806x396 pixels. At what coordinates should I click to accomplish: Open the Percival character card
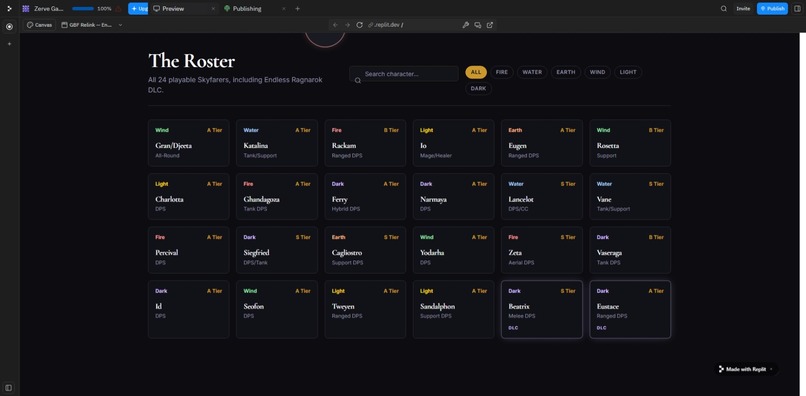(x=189, y=250)
